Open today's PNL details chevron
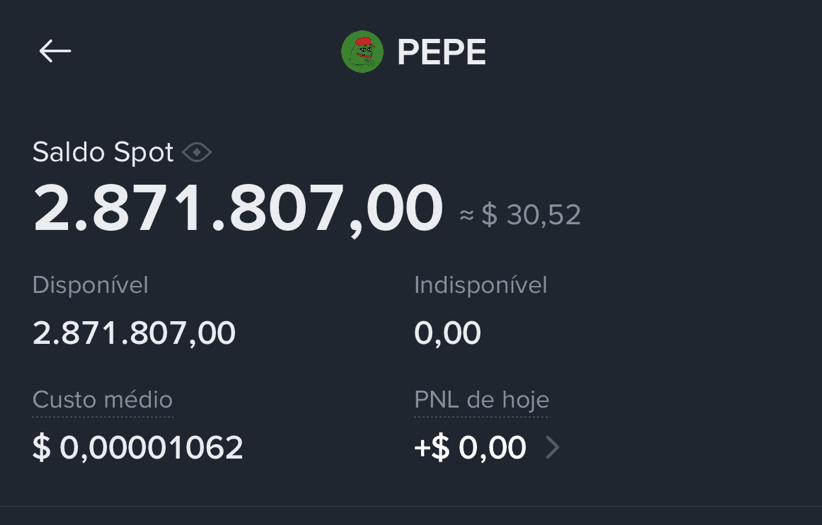 pyautogui.click(x=553, y=447)
